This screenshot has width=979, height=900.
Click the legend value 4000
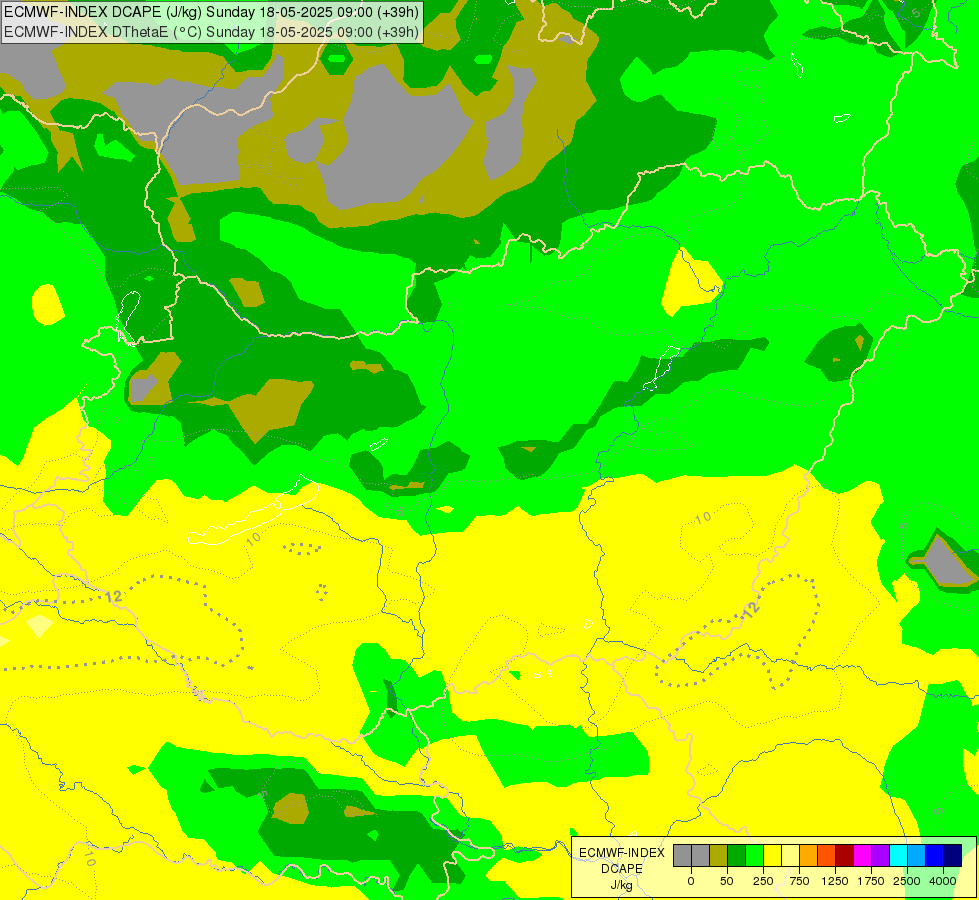coord(943,881)
